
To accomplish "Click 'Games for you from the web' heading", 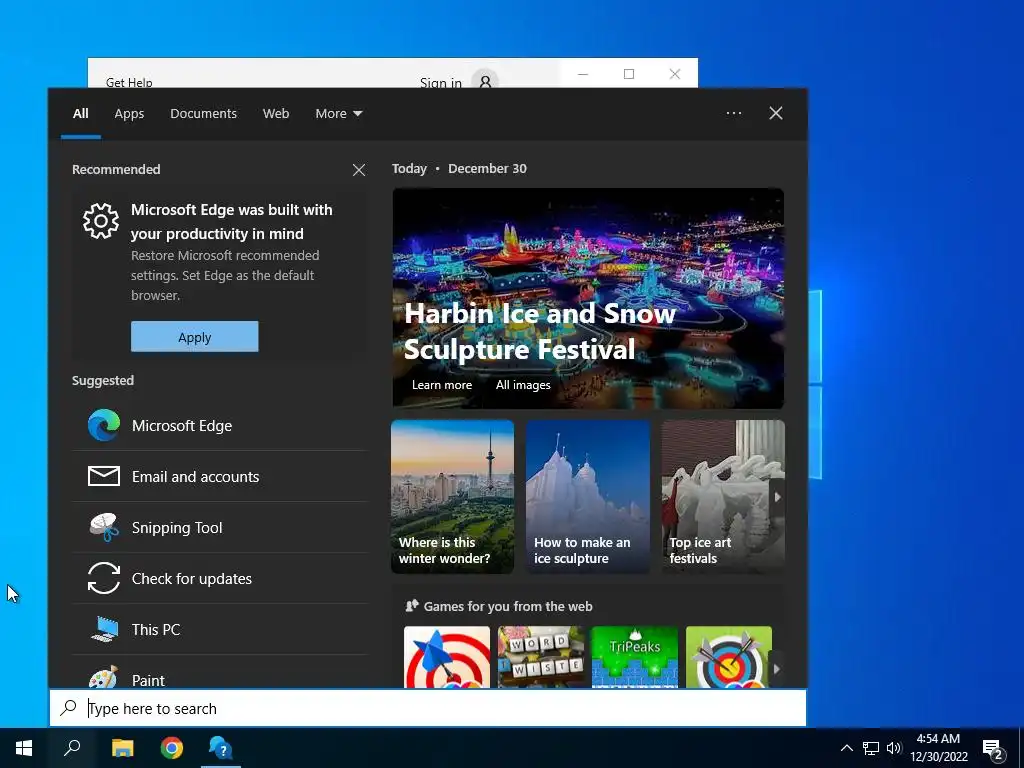I will 507,607.
